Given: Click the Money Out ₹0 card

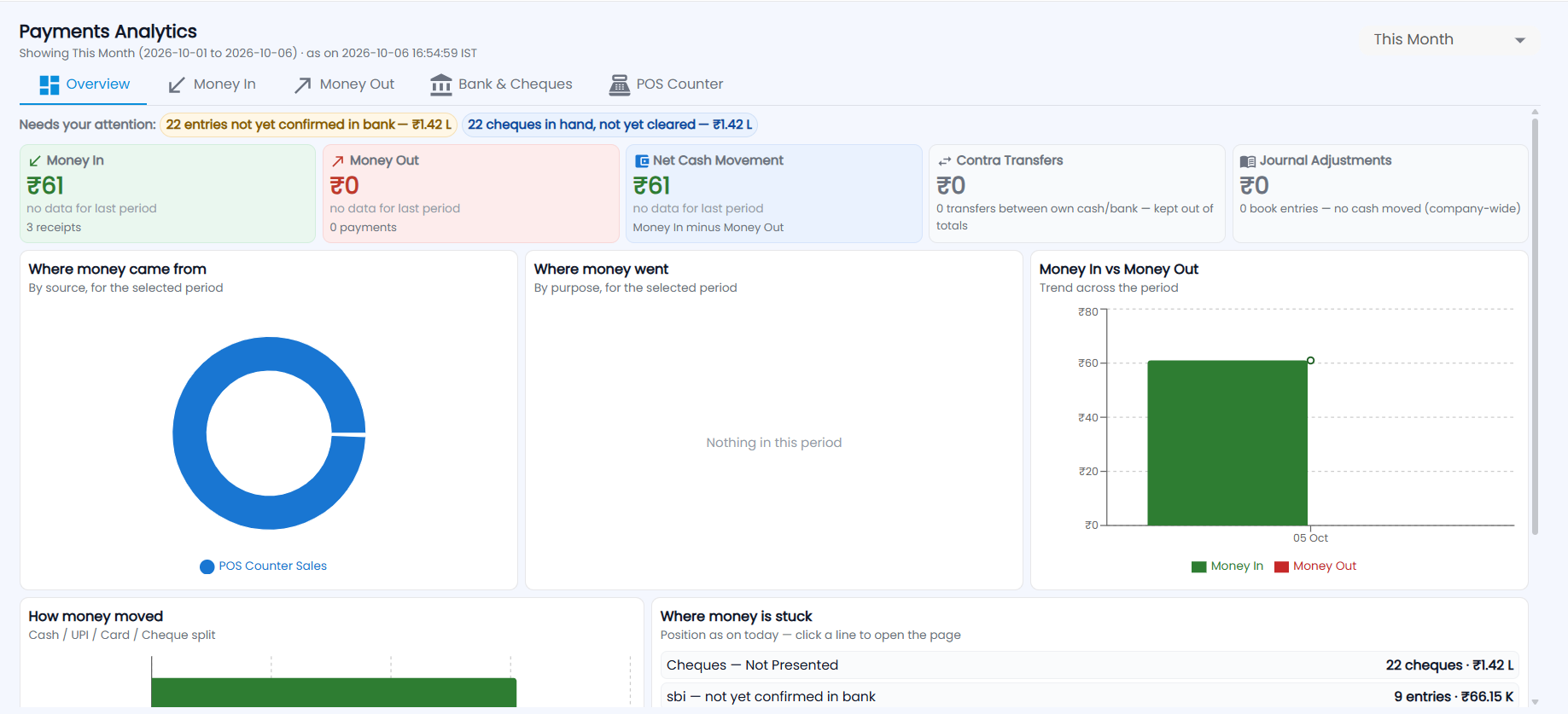Looking at the screenshot, I should [471, 194].
